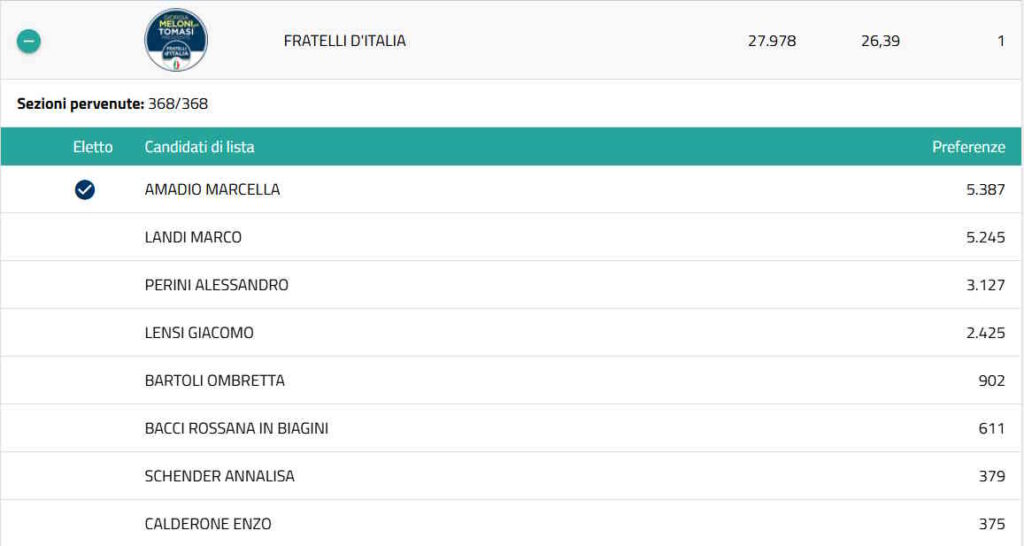
Task: Collapse the Fratelli d'Italia list row
Action: pos(29,42)
